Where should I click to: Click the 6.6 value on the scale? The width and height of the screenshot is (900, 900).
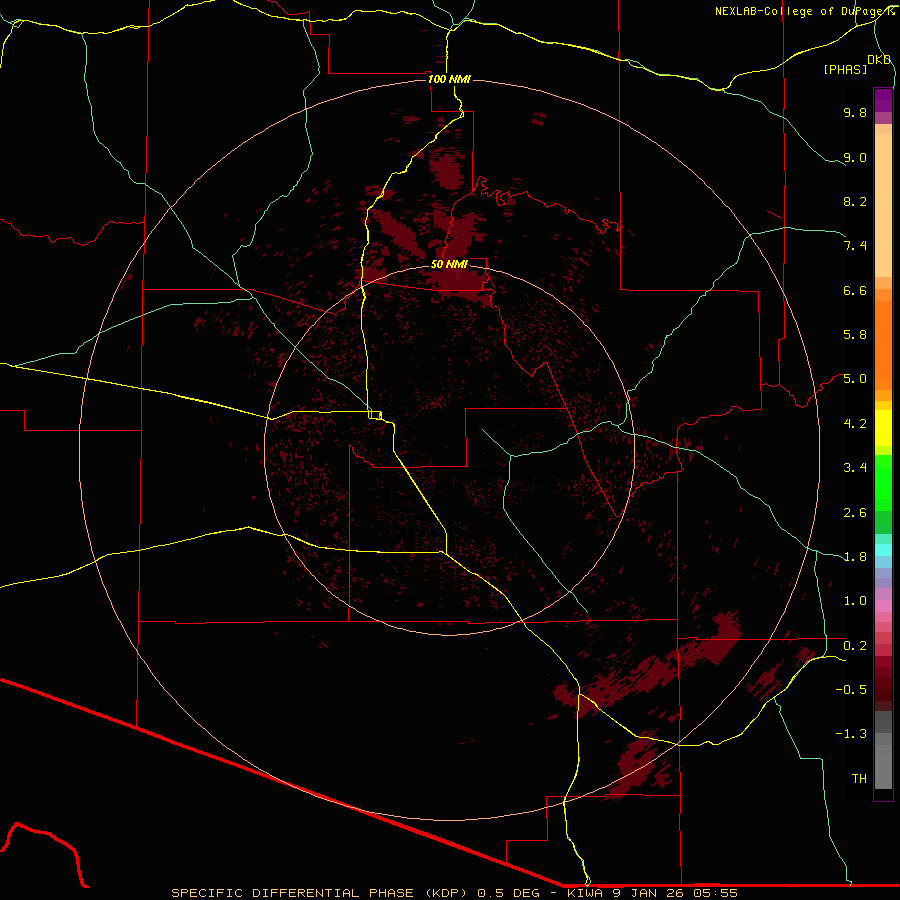[x=854, y=290]
